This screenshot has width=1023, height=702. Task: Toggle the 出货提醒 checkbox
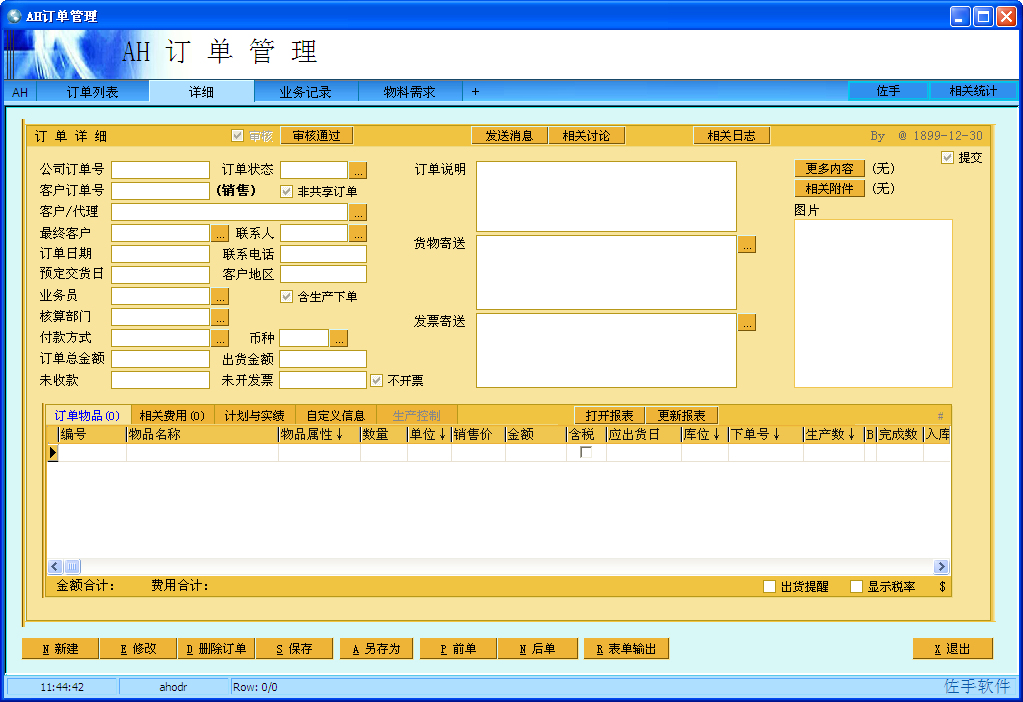tap(769, 587)
